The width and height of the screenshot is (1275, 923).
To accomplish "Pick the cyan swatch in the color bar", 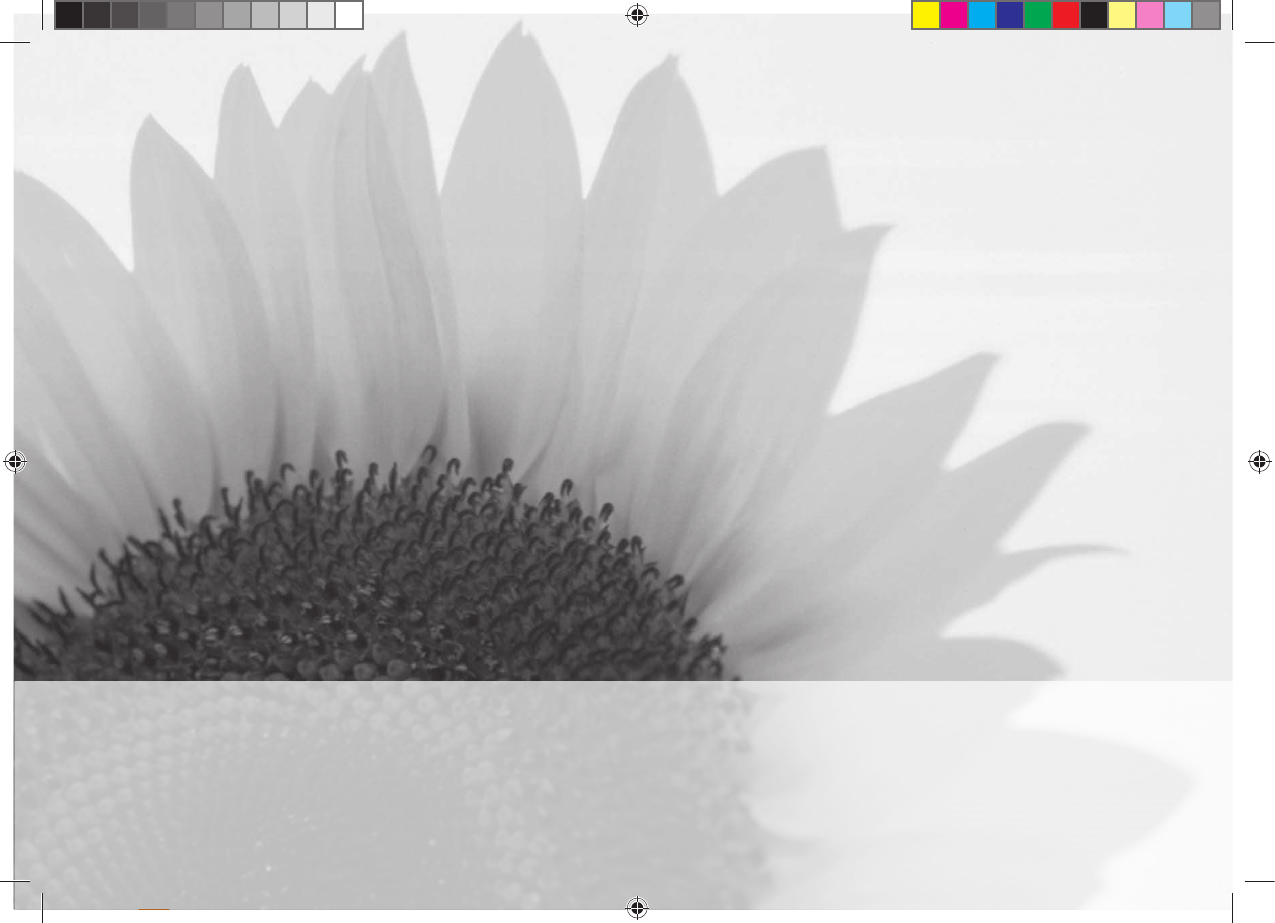I will (982, 15).
